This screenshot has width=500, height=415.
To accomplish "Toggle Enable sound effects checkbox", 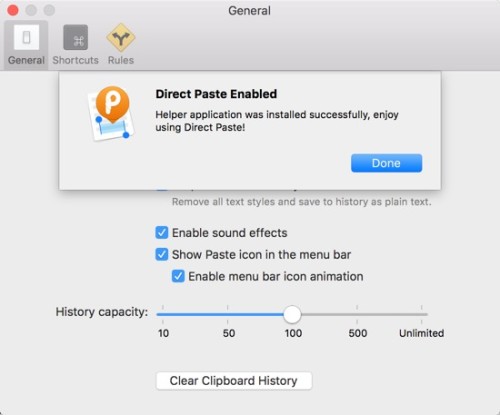I will coord(162,233).
